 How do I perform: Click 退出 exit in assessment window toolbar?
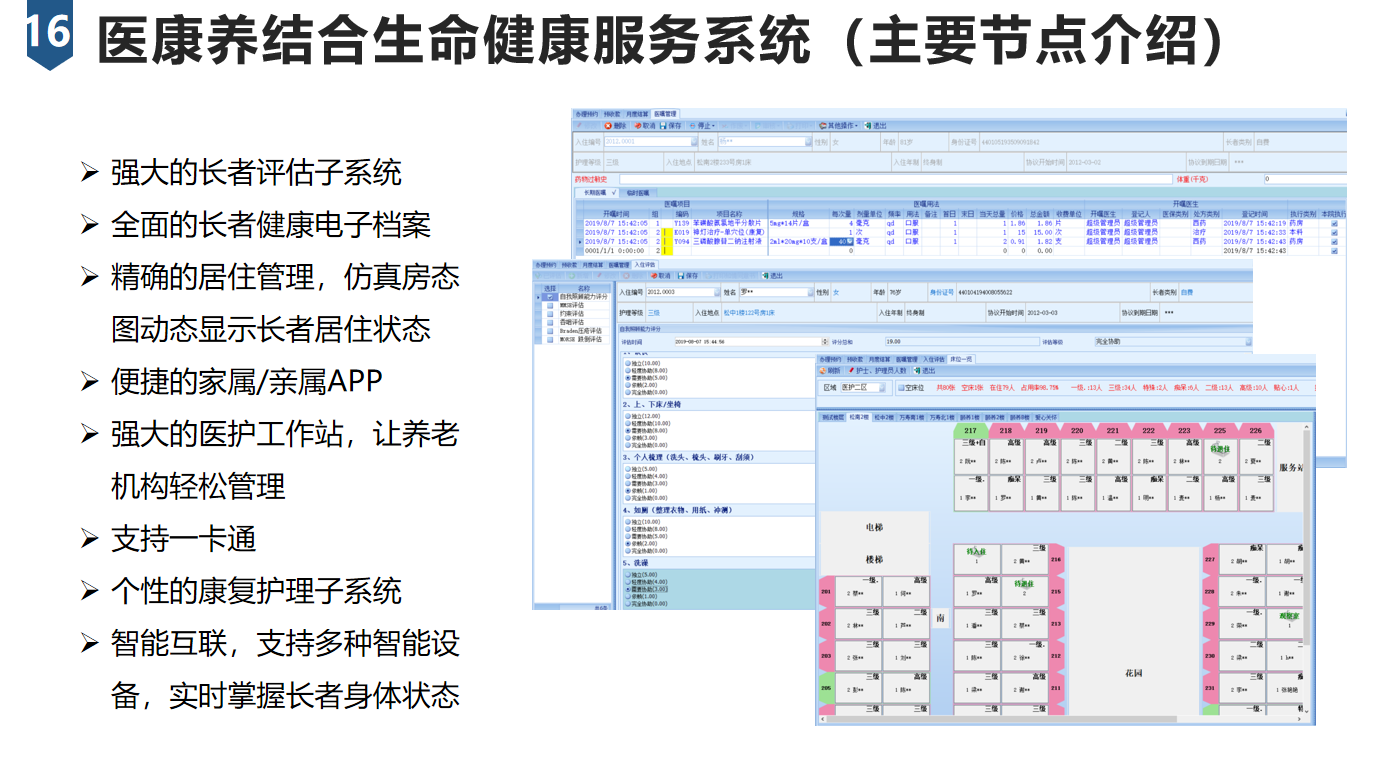coord(772,275)
